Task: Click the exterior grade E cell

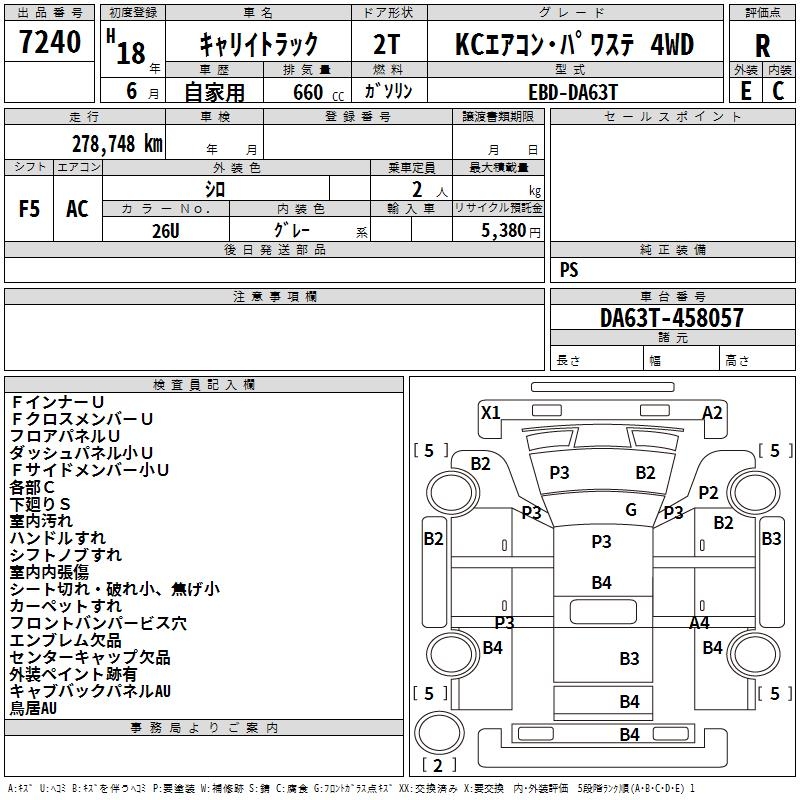Action: coord(745,90)
